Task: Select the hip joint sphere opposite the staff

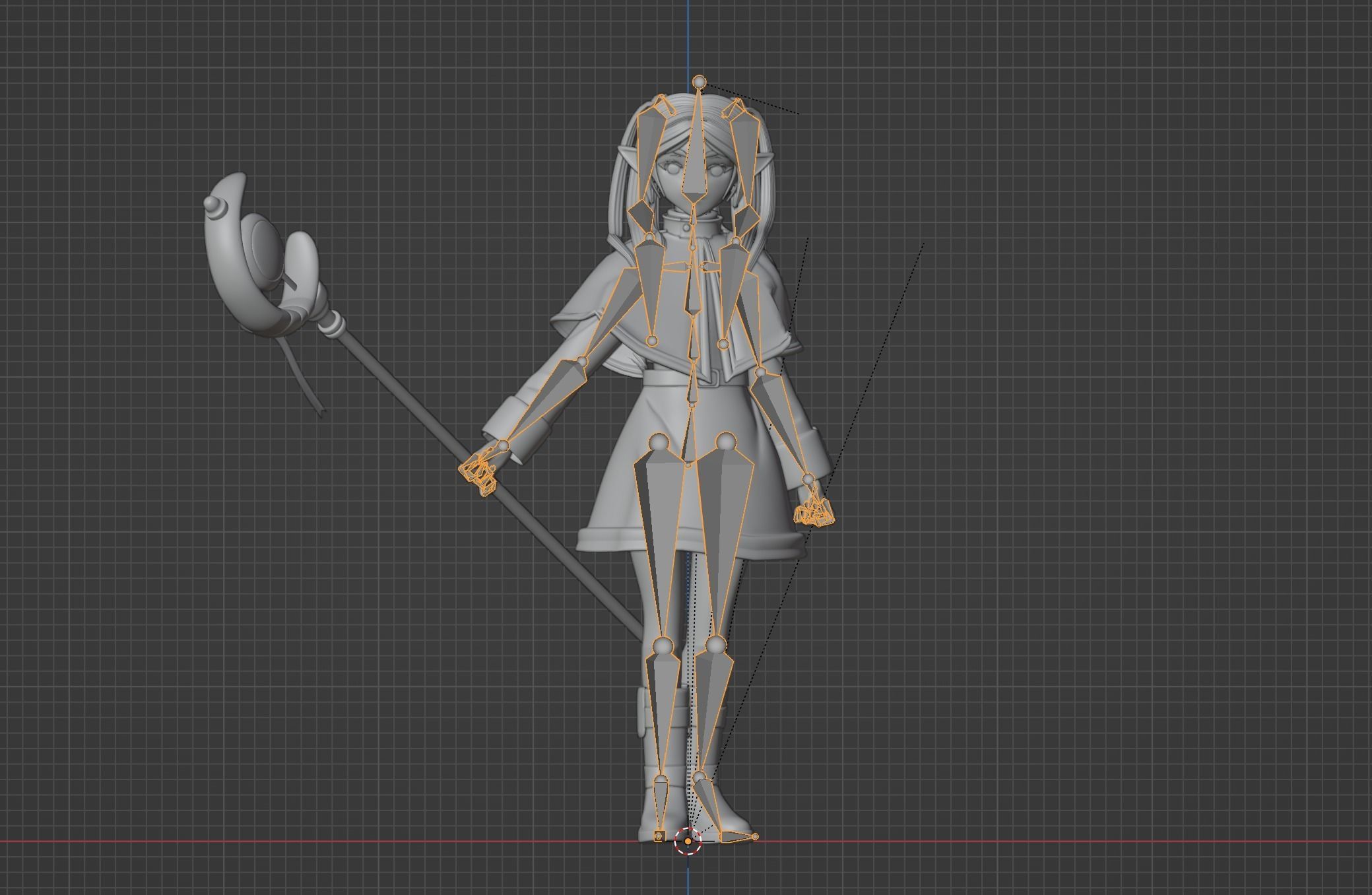Action: [x=726, y=442]
